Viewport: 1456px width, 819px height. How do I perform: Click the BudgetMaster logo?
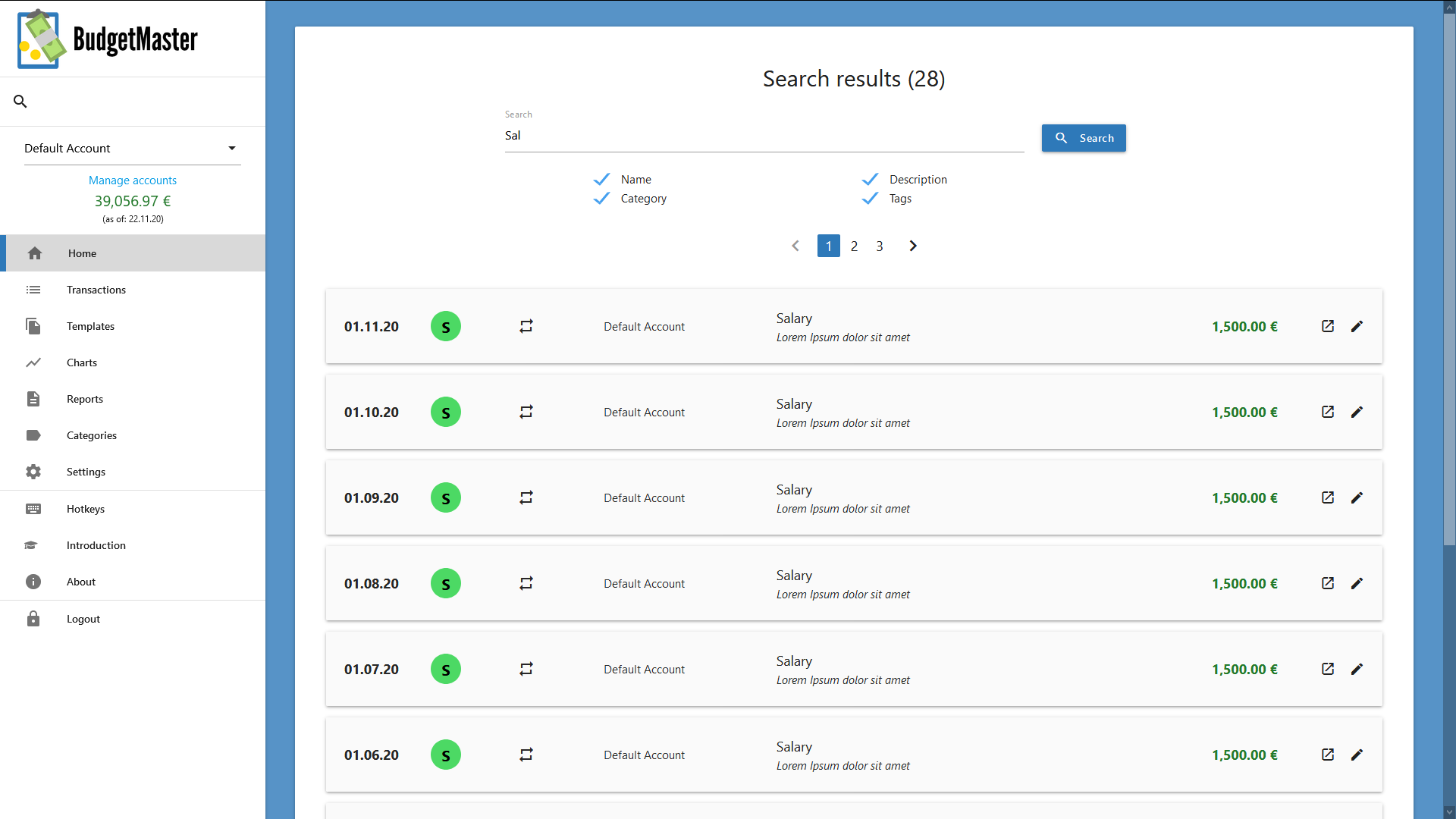[108, 39]
